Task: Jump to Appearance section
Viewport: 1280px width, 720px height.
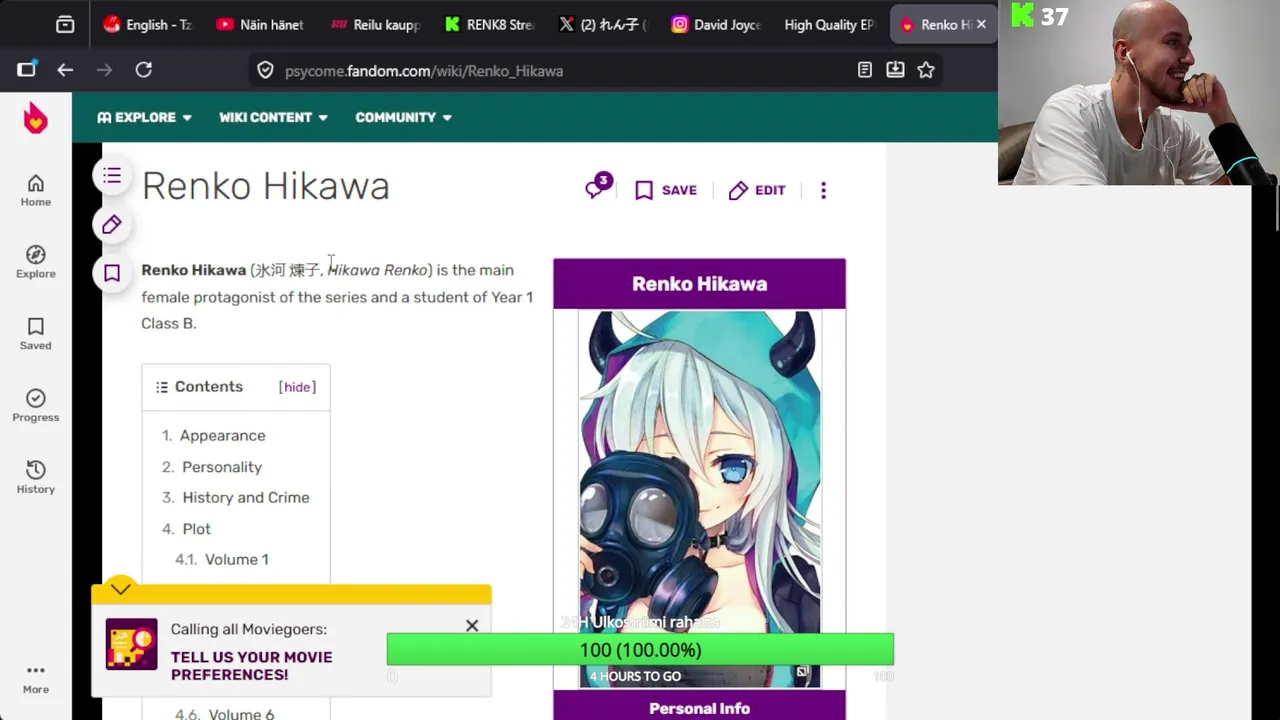Action: (222, 436)
